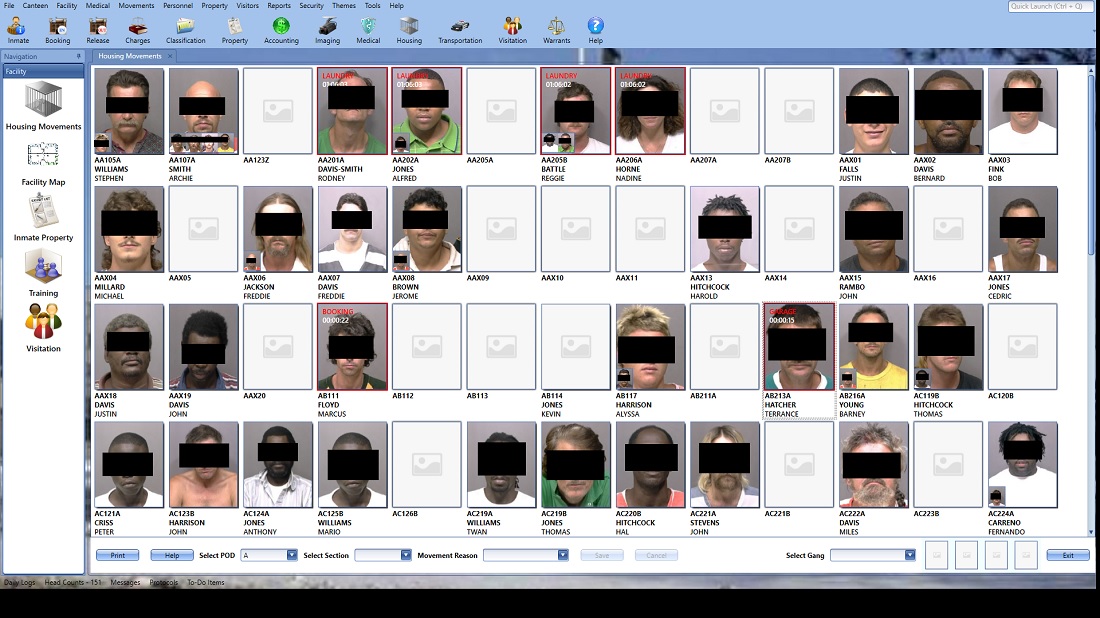Open the Warrants scales icon
The image size is (1100, 618).
click(556, 30)
